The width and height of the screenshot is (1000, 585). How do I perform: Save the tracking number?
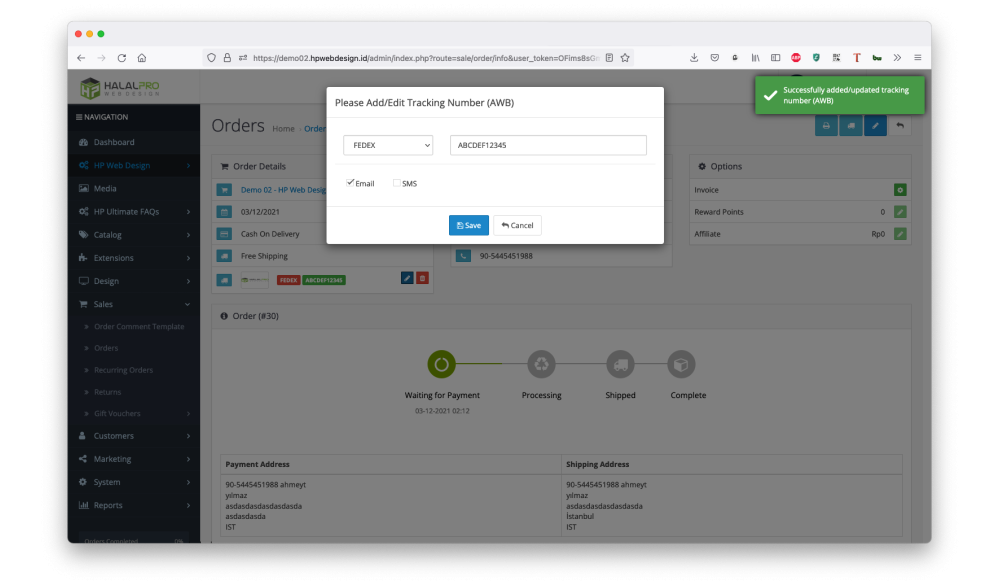468,226
